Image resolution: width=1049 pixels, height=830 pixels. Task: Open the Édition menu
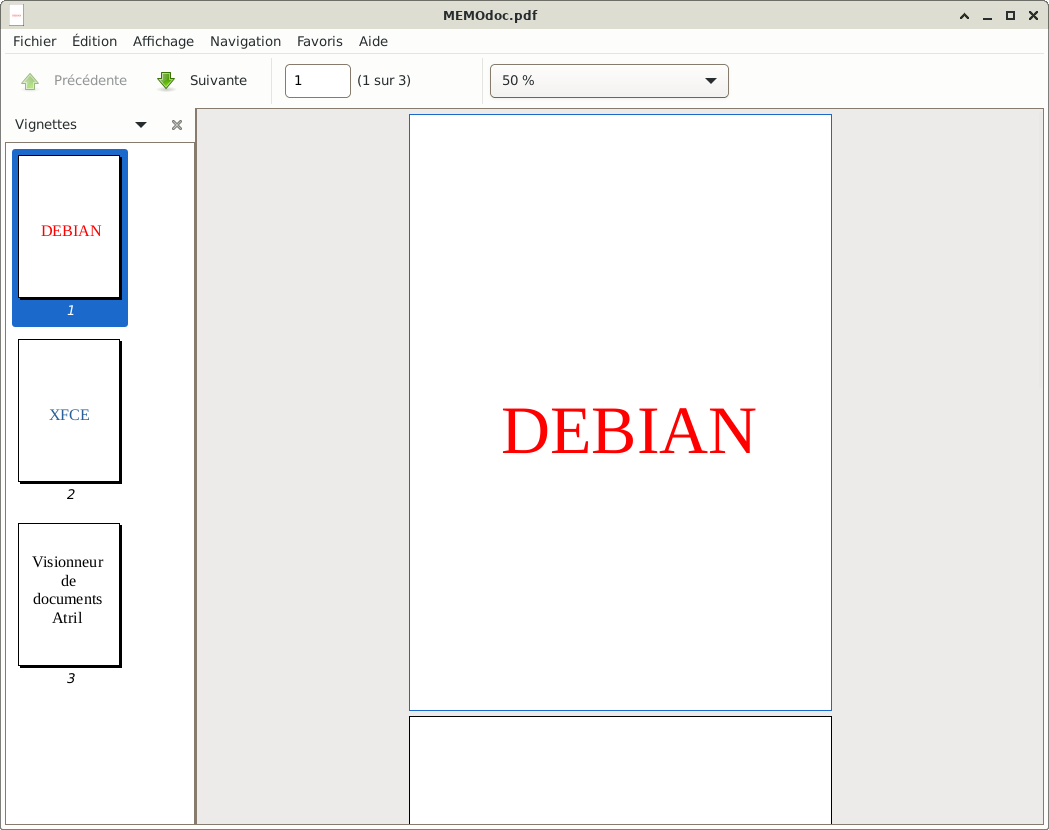tap(94, 41)
